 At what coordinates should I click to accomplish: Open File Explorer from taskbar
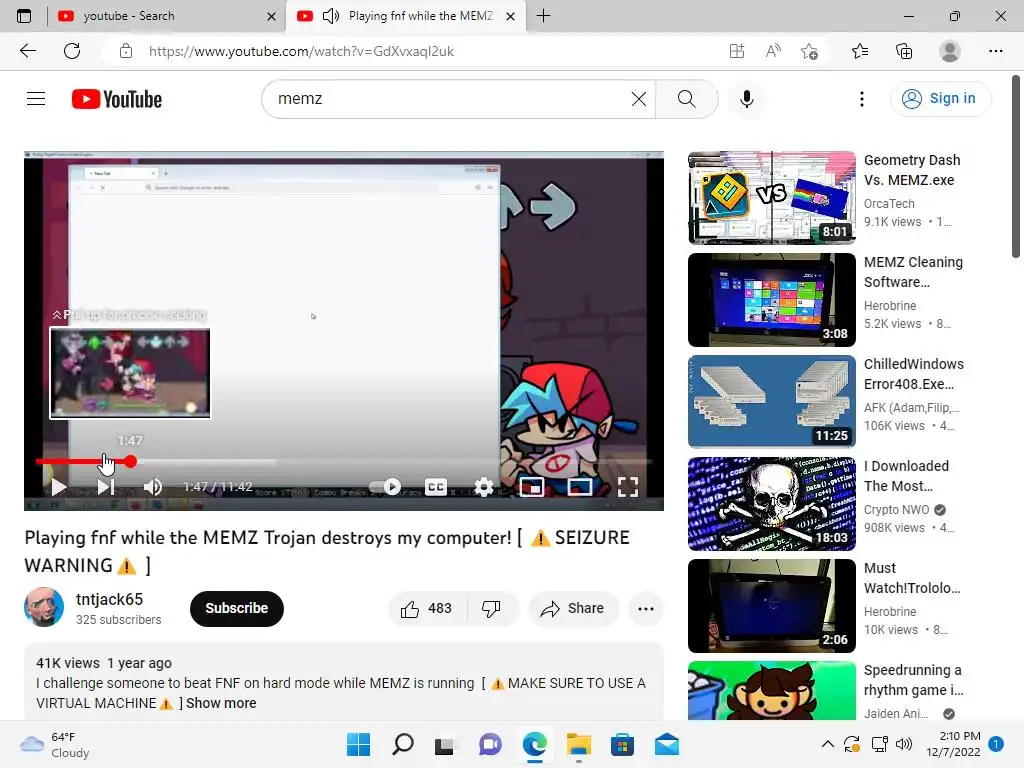[x=579, y=744]
